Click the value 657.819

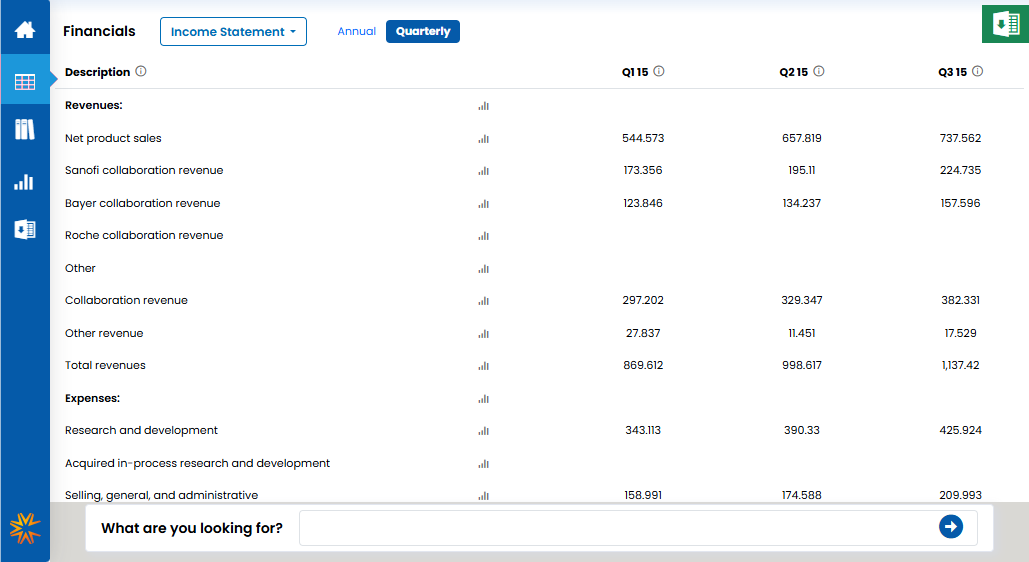(802, 138)
